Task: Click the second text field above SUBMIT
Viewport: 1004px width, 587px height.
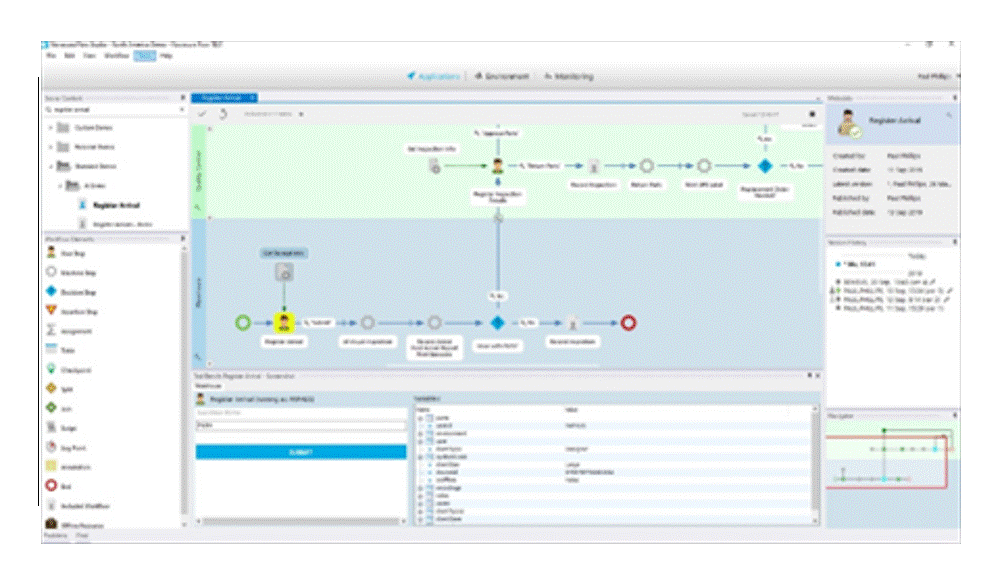Action: [x=300, y=425]
